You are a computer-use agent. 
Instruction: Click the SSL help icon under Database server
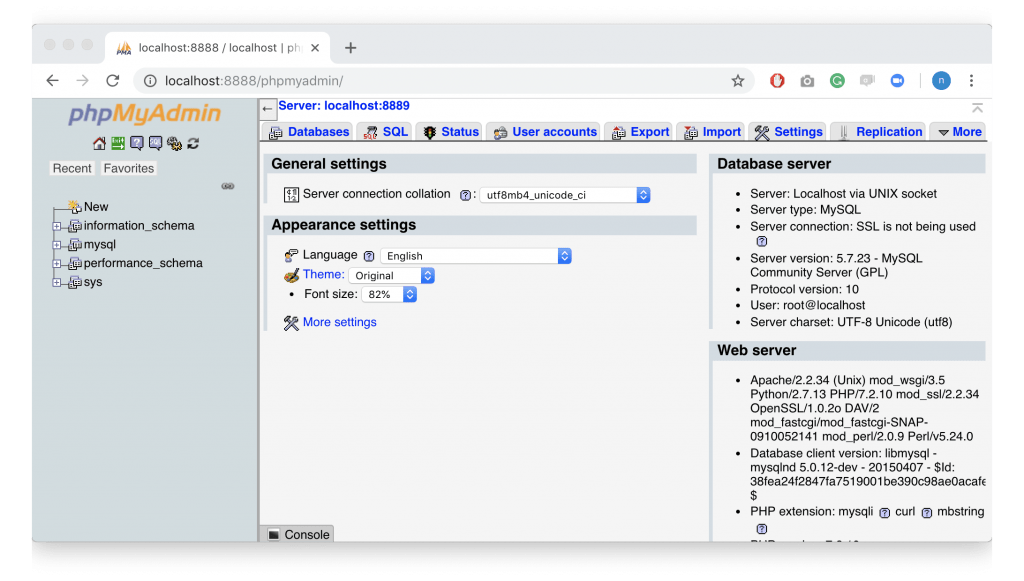[x=761, y=241]
